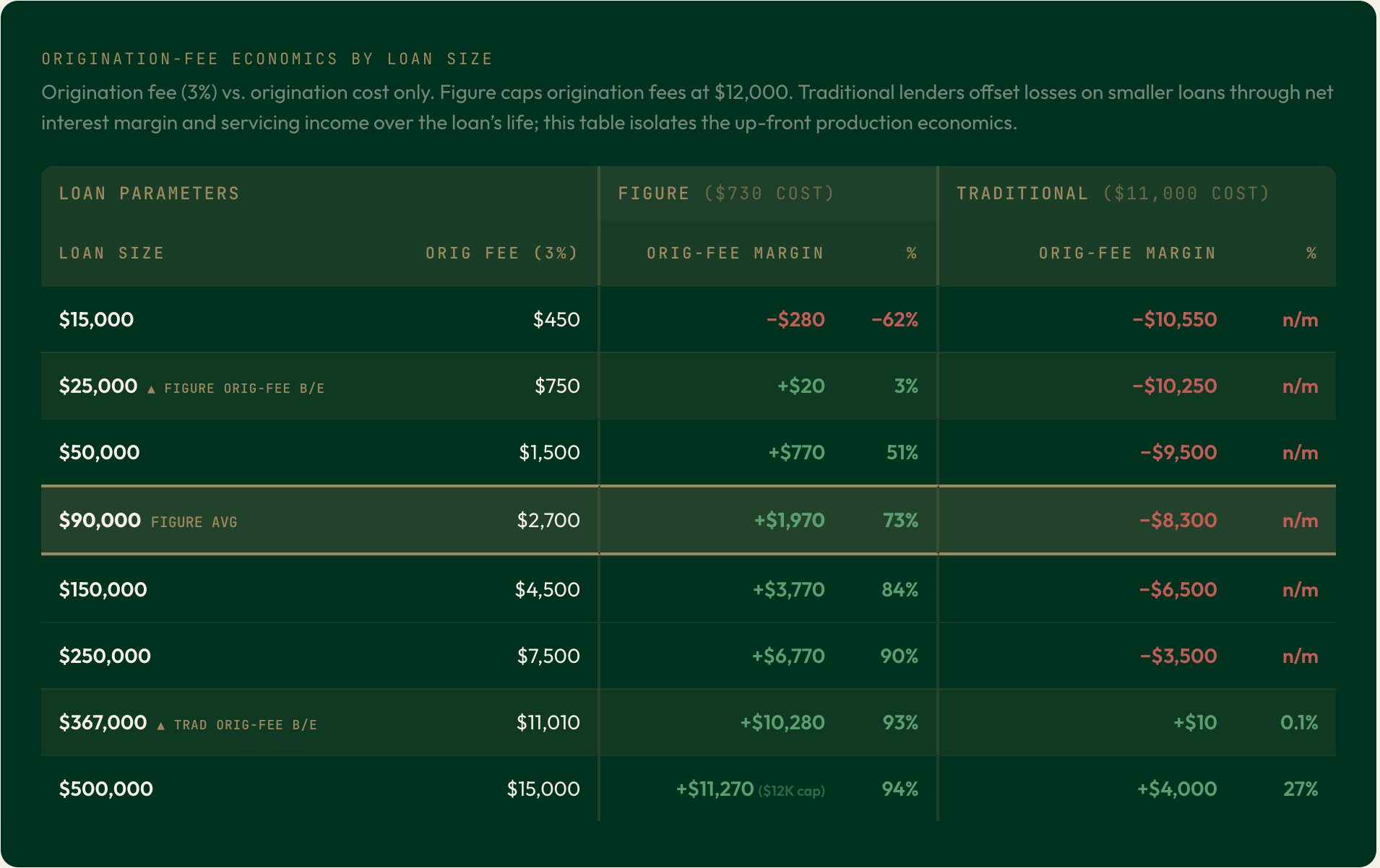This screenshot has height=868, width=1380.
Task: Click the $4,500 orig fee value
Action: click(547, 589)
